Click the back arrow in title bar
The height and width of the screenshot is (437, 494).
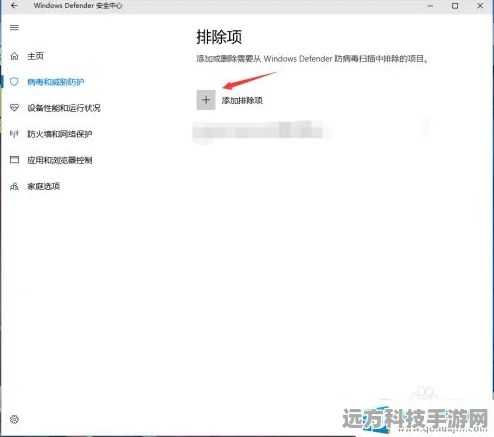(14, 6)
